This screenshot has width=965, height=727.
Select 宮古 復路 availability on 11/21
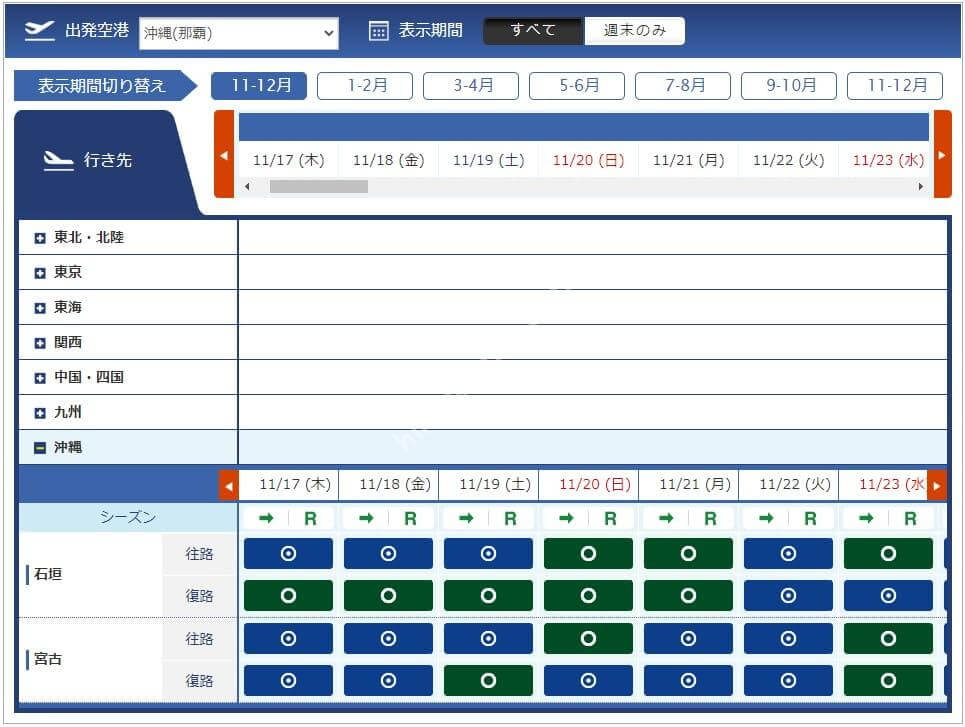click(x=688, y=680)
